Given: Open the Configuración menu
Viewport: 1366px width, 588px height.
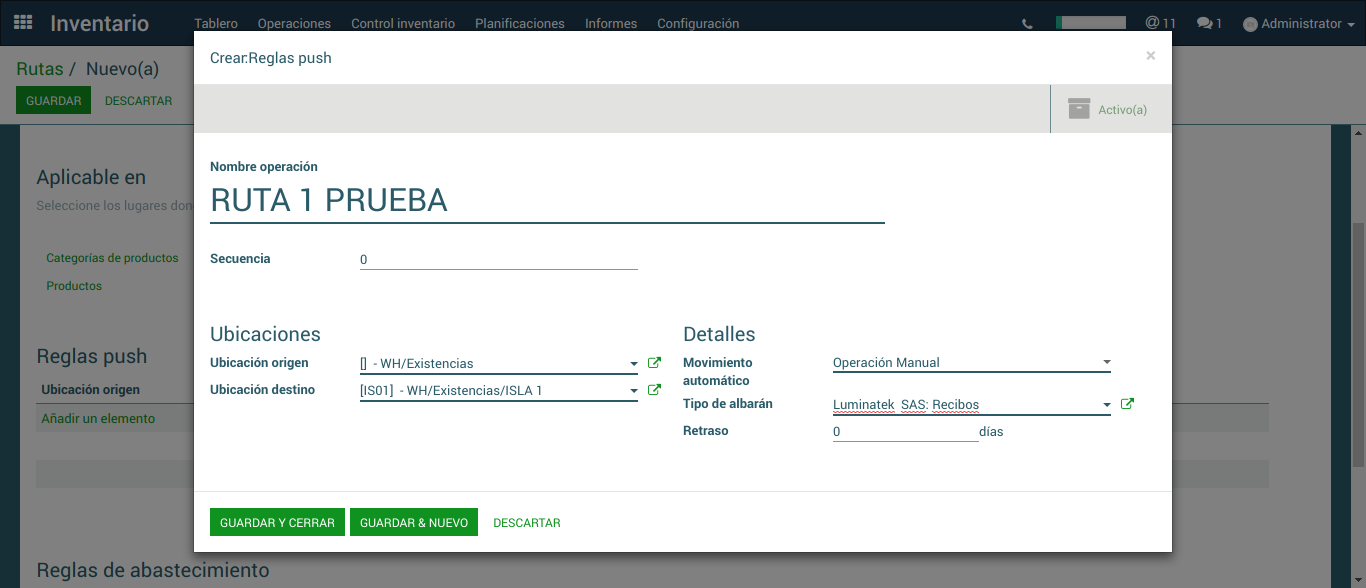Looking at the screenshot, I should click(x=698, y=23).
